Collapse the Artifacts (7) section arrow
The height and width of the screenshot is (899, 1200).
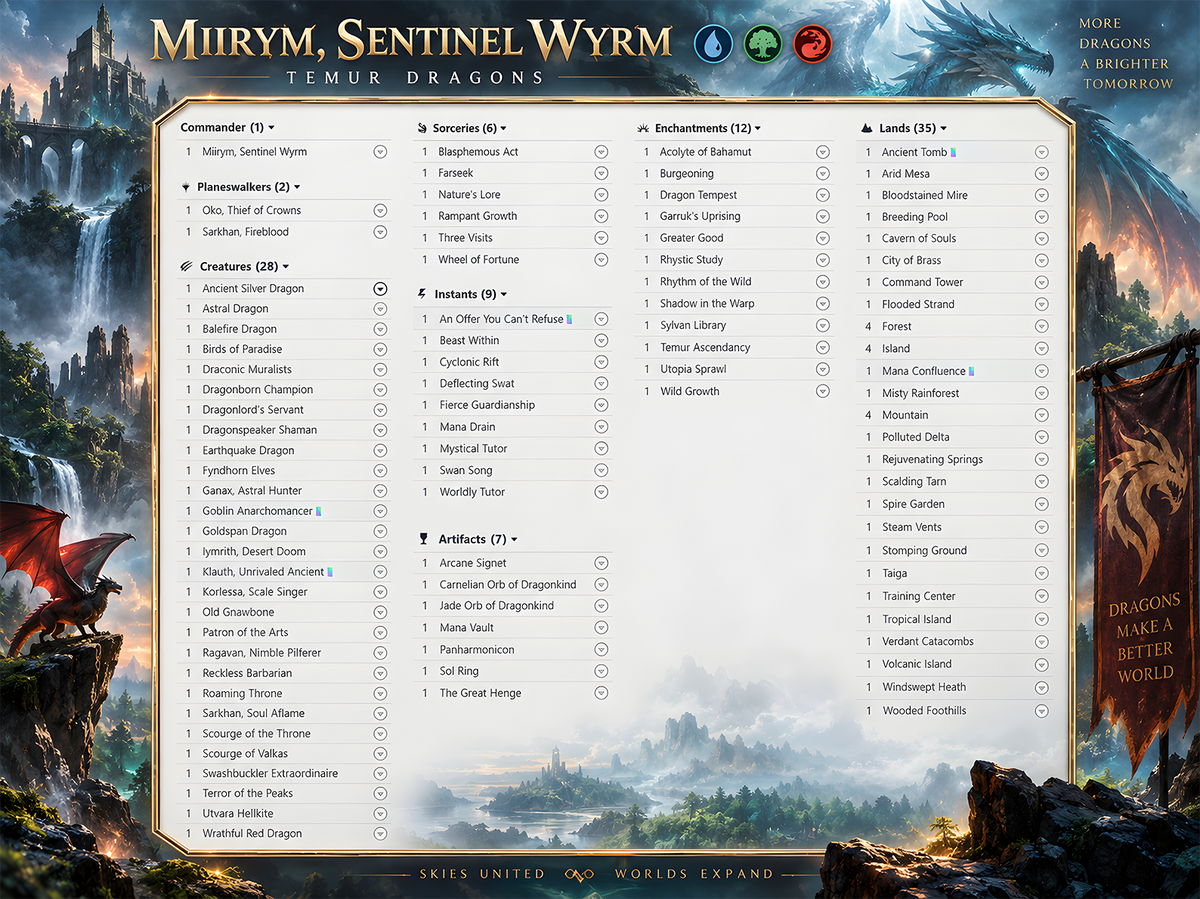coord(514,540)
